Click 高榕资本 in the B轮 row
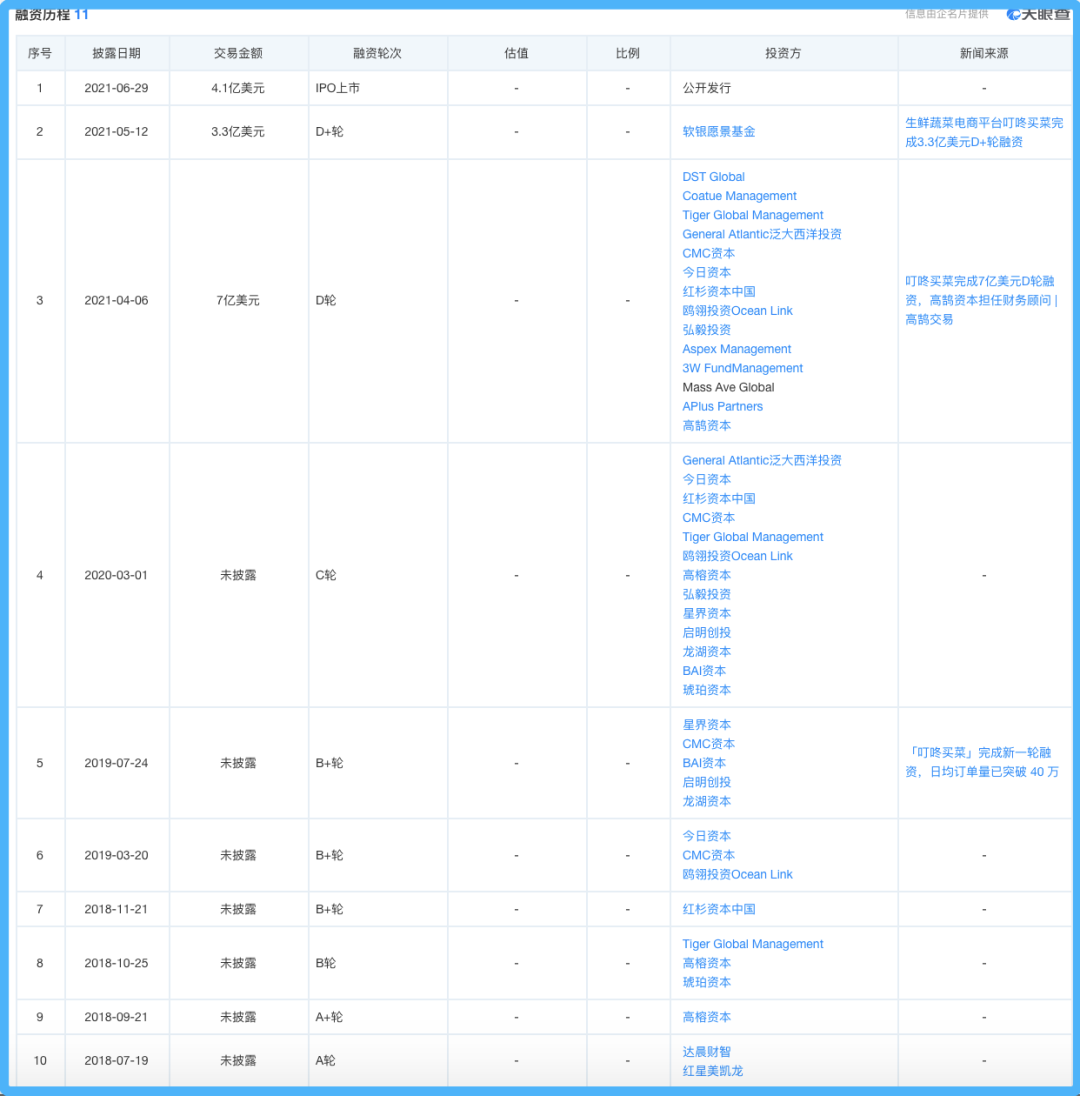Viewport: 1080px width, 1096px height. click(707, 963)
